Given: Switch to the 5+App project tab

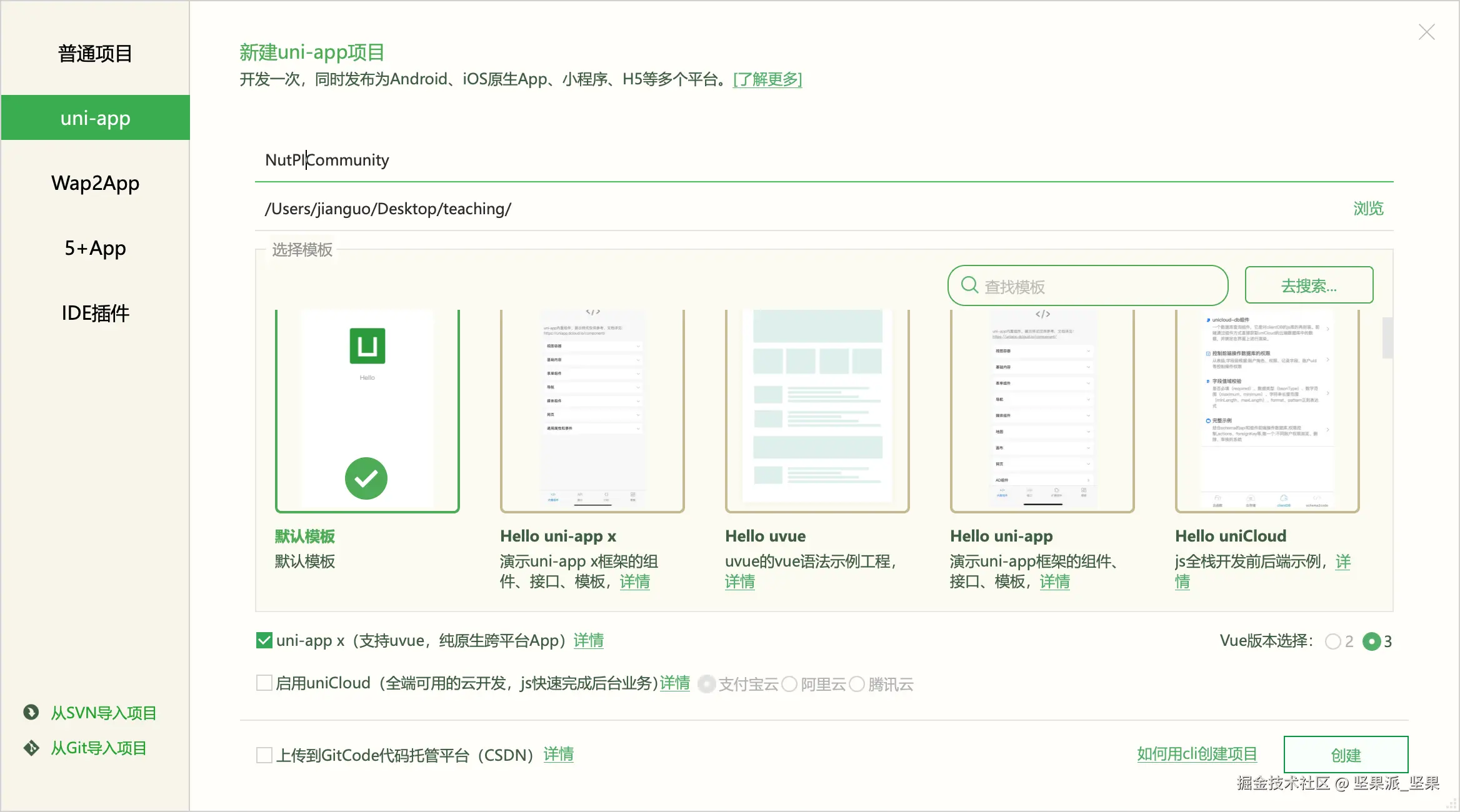Looking at the screenshot, I should pos(95,248).
